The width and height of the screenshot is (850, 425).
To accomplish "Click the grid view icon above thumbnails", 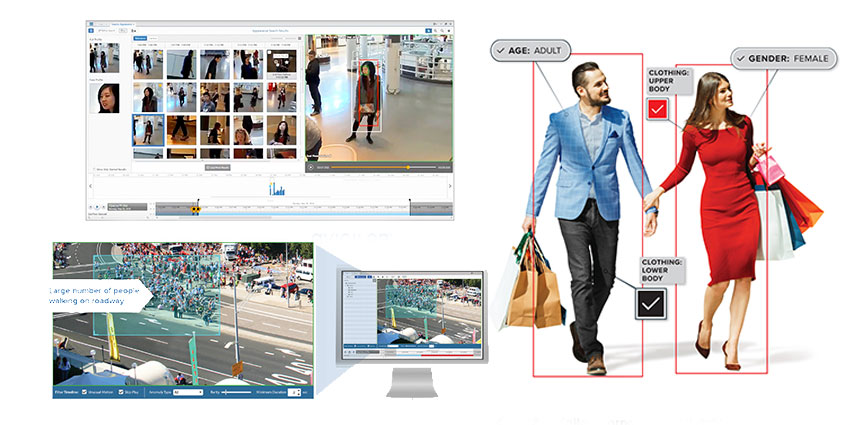I will click(x=300, y=38).
